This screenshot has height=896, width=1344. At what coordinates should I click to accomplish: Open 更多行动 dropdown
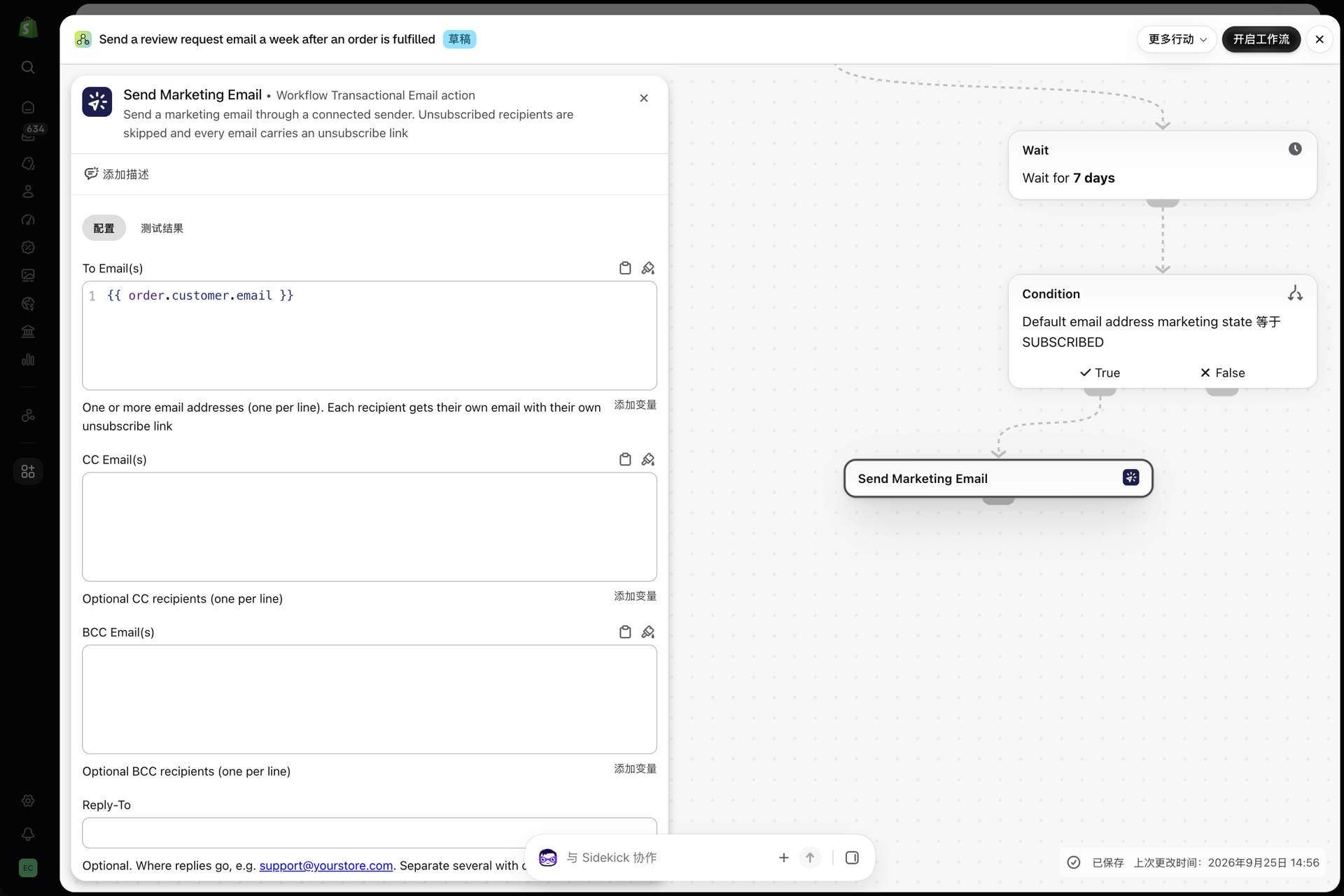1177,39
